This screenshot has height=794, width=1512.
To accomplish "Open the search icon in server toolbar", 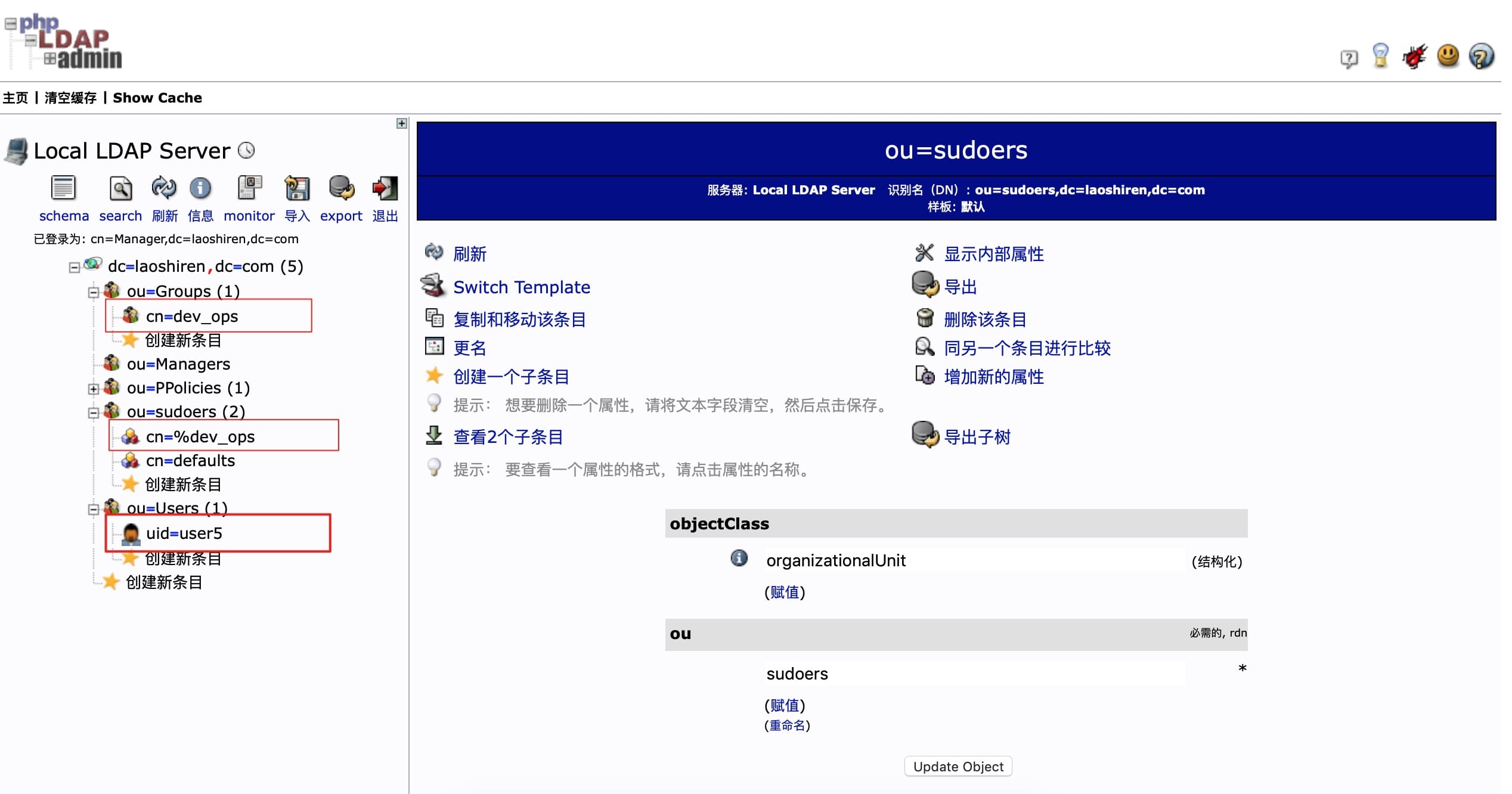I will (x=120, y=188).
